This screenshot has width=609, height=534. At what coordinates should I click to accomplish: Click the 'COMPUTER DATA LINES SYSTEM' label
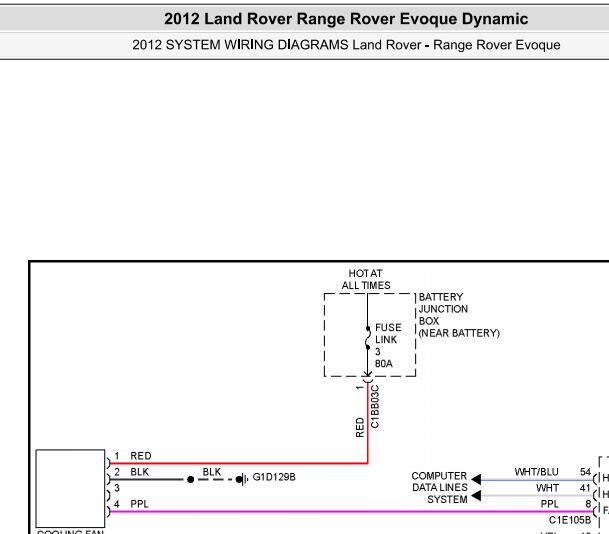[x=439, y=488]
